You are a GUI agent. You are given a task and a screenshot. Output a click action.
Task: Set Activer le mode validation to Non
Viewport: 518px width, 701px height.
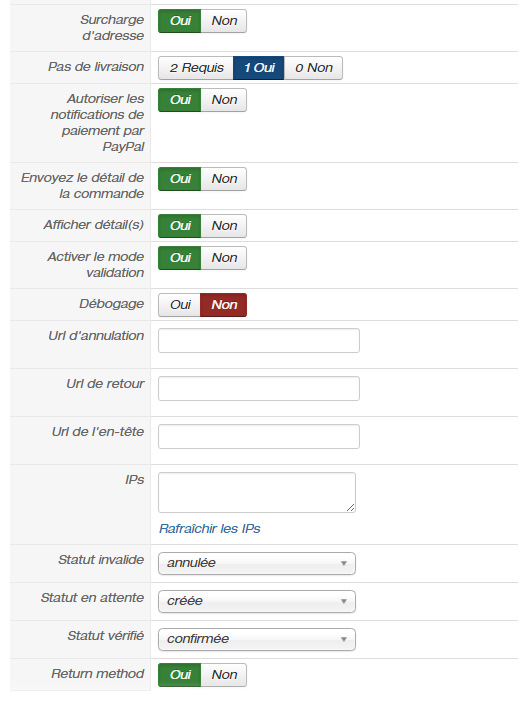(224, 258)
